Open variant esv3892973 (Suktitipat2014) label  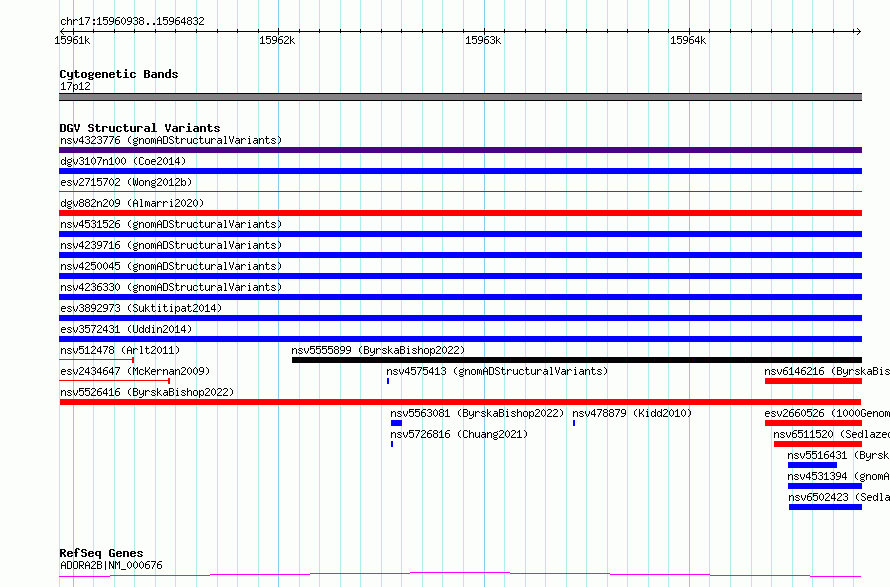tap(141, 308)
